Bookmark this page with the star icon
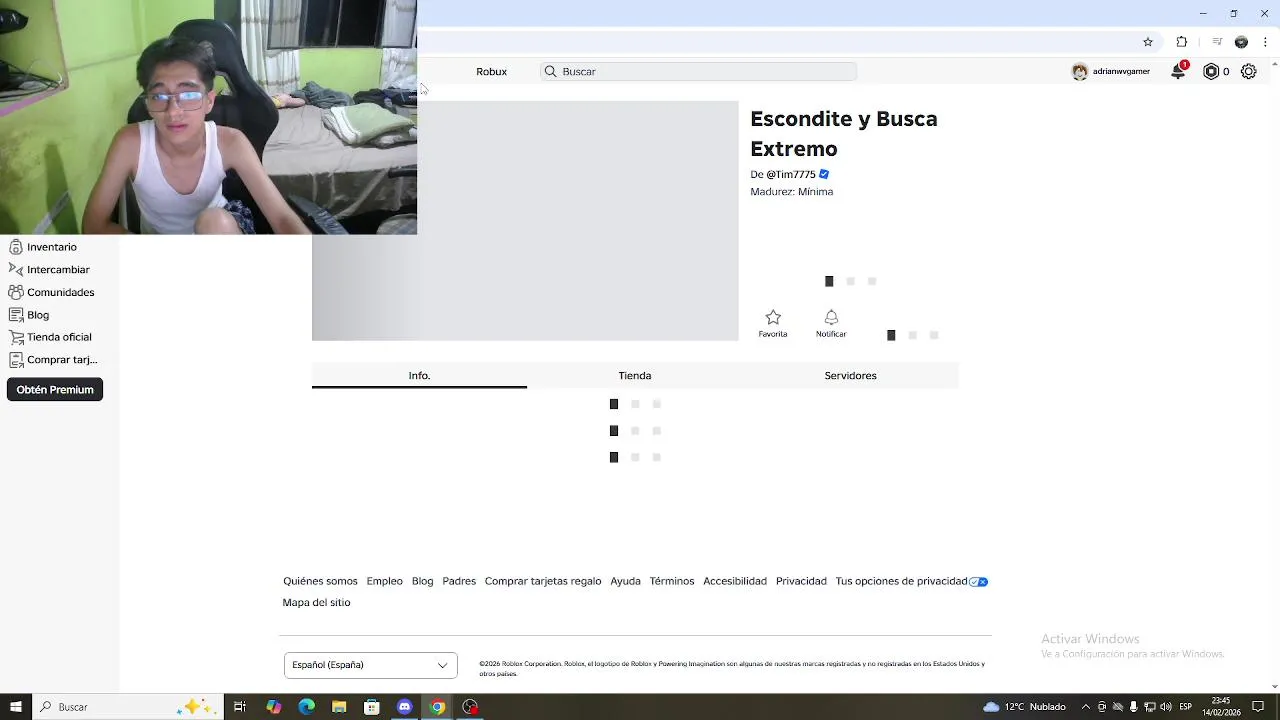Viewport: 1280px width, 720px height. (x=1148, y=42)
